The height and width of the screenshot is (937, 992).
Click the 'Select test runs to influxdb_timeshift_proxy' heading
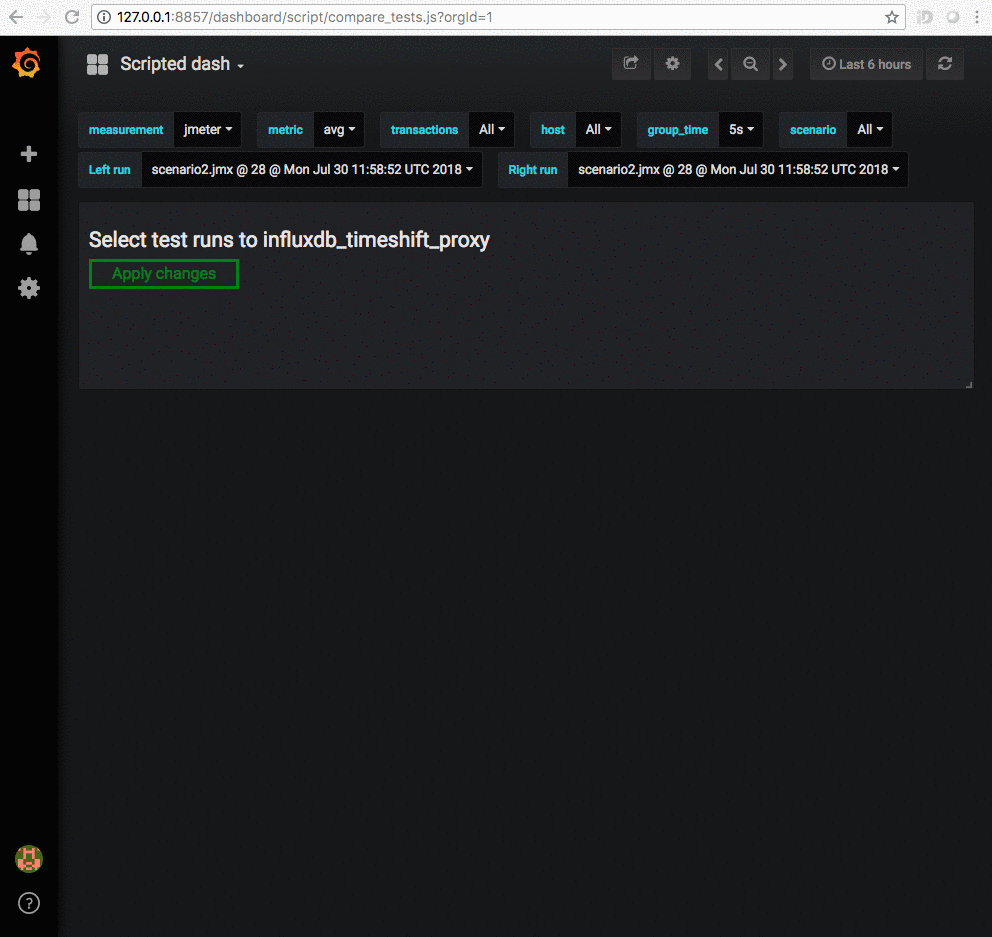(289, 240)
